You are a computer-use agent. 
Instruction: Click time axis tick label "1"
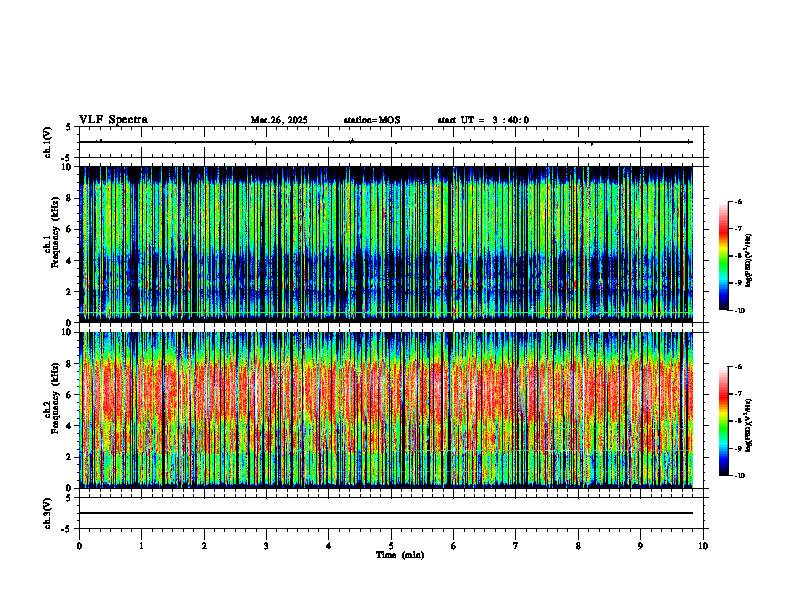[141, 546]
